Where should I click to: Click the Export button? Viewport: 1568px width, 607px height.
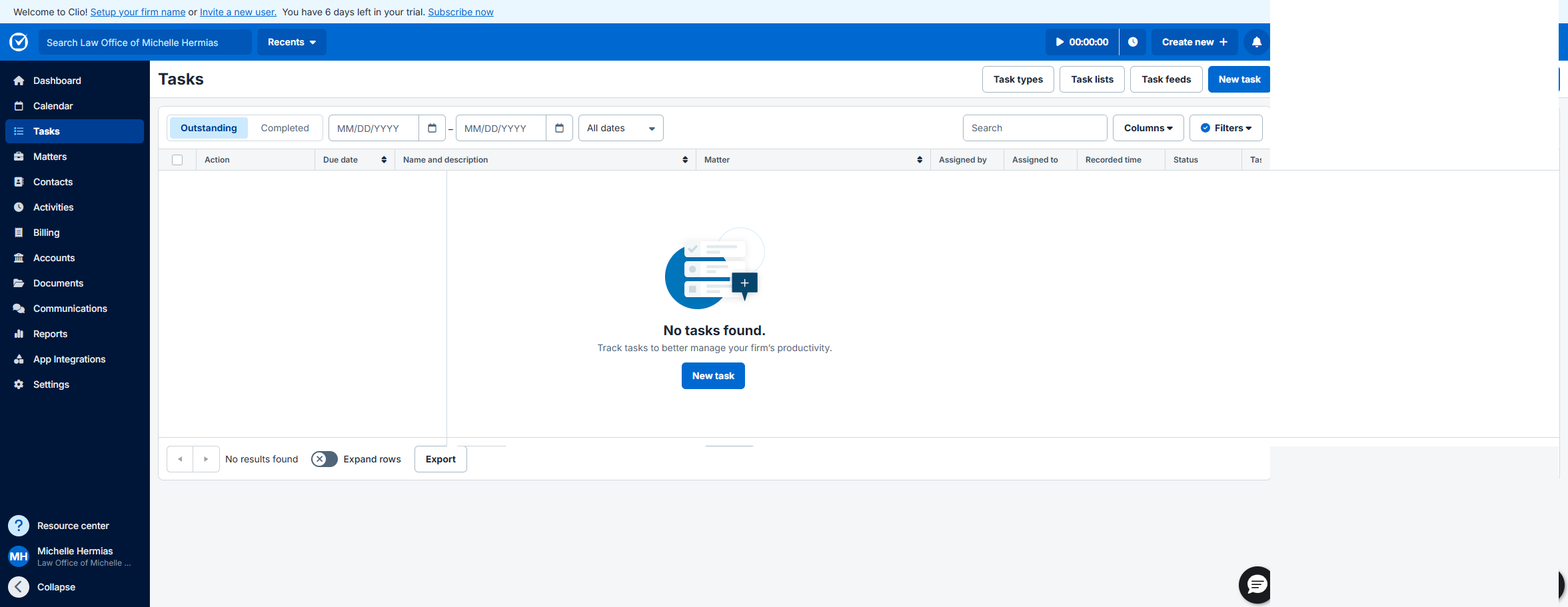click(x=440, y=459)
